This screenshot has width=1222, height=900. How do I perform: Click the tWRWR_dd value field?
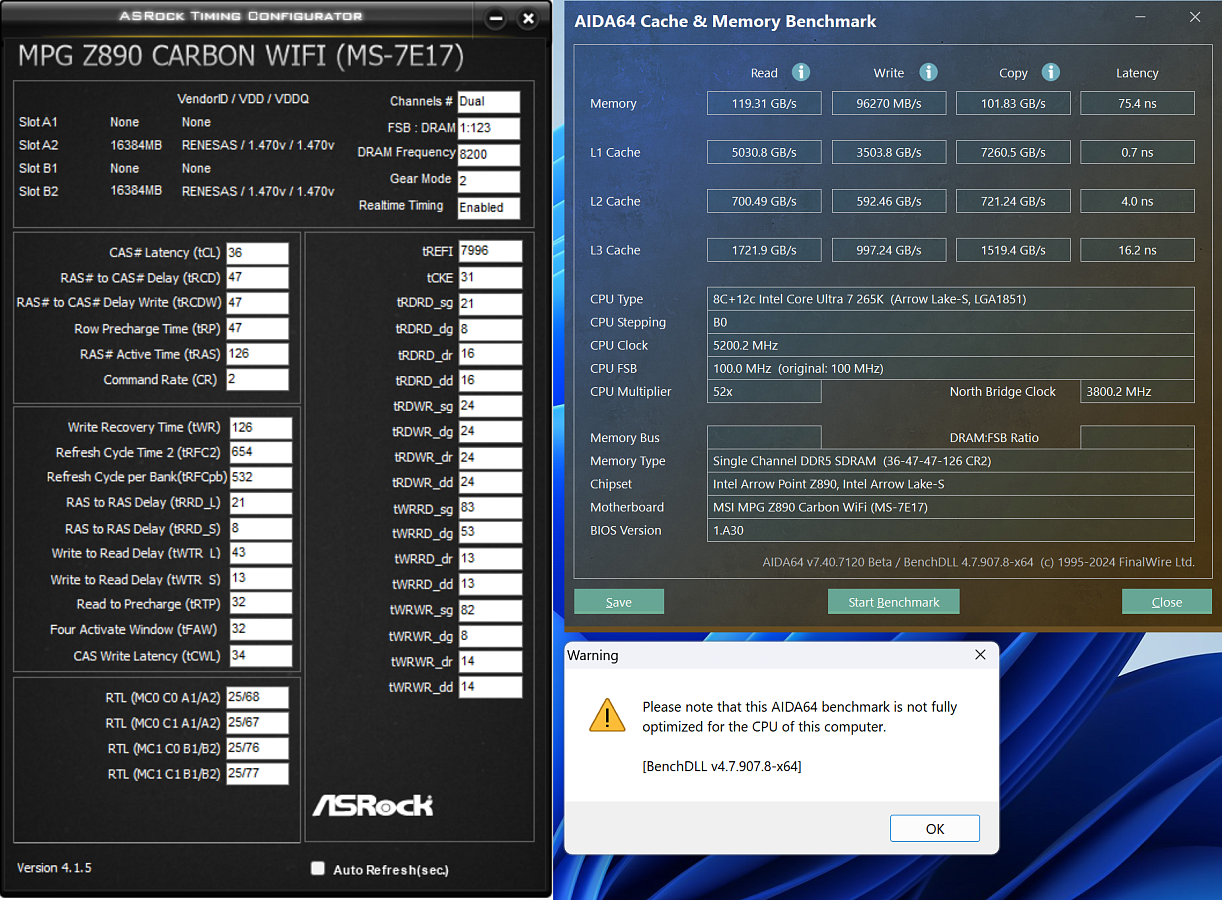(x=490, y=687)
